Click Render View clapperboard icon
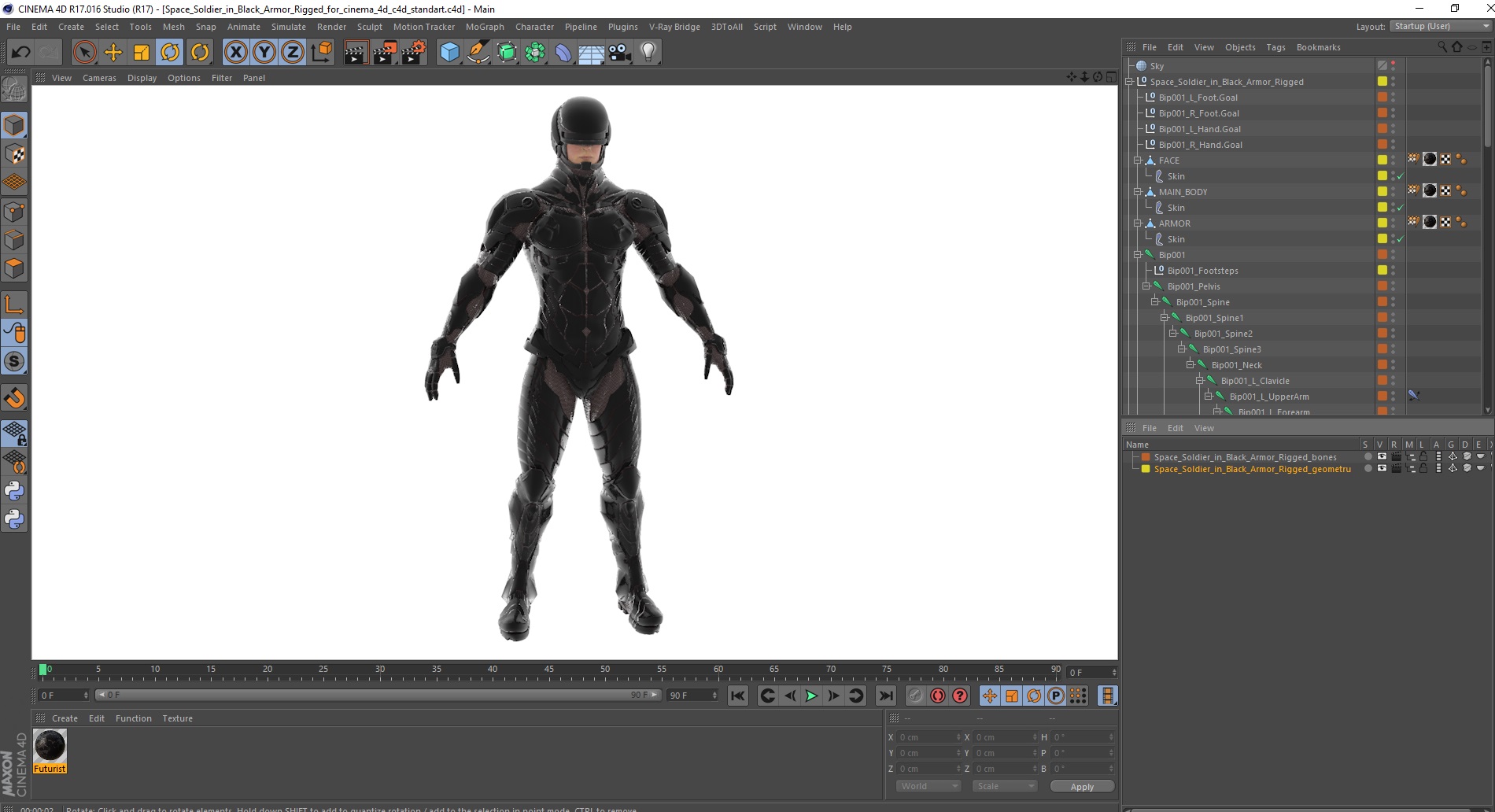1495x812 pixels. [356, 53]
